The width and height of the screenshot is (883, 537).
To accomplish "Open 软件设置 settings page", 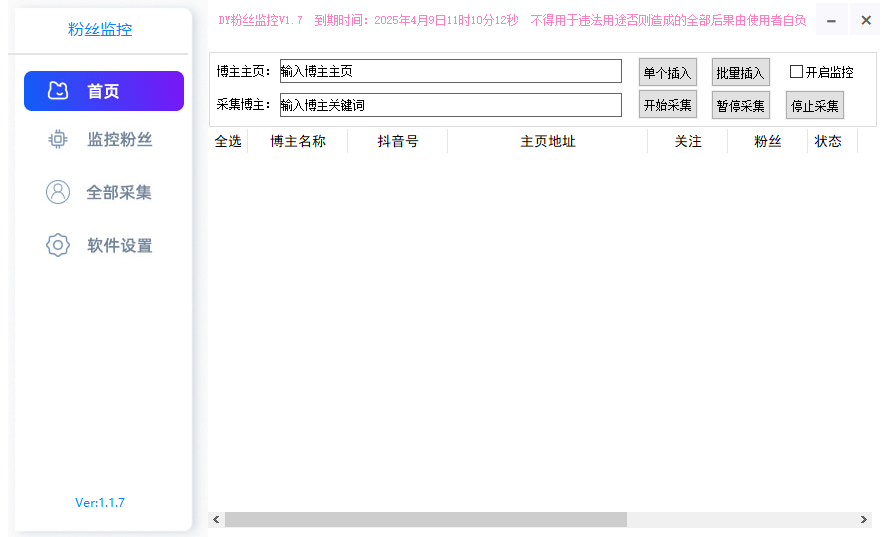I will (119, 245).
